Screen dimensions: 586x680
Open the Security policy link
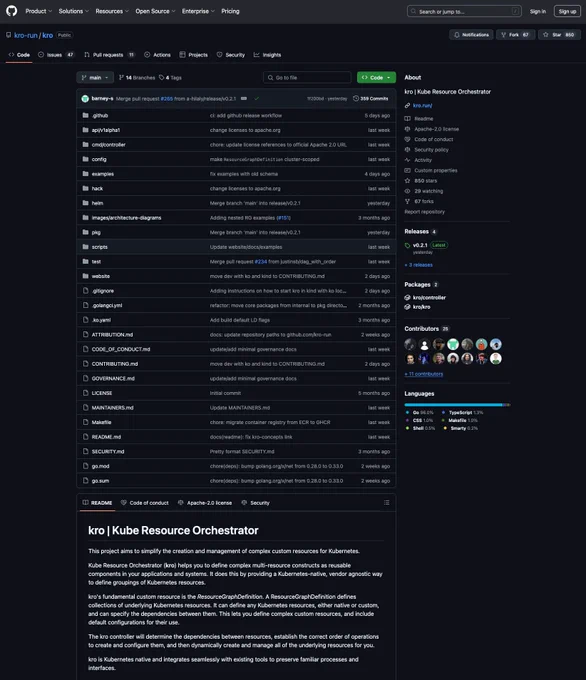coord(431,150)
